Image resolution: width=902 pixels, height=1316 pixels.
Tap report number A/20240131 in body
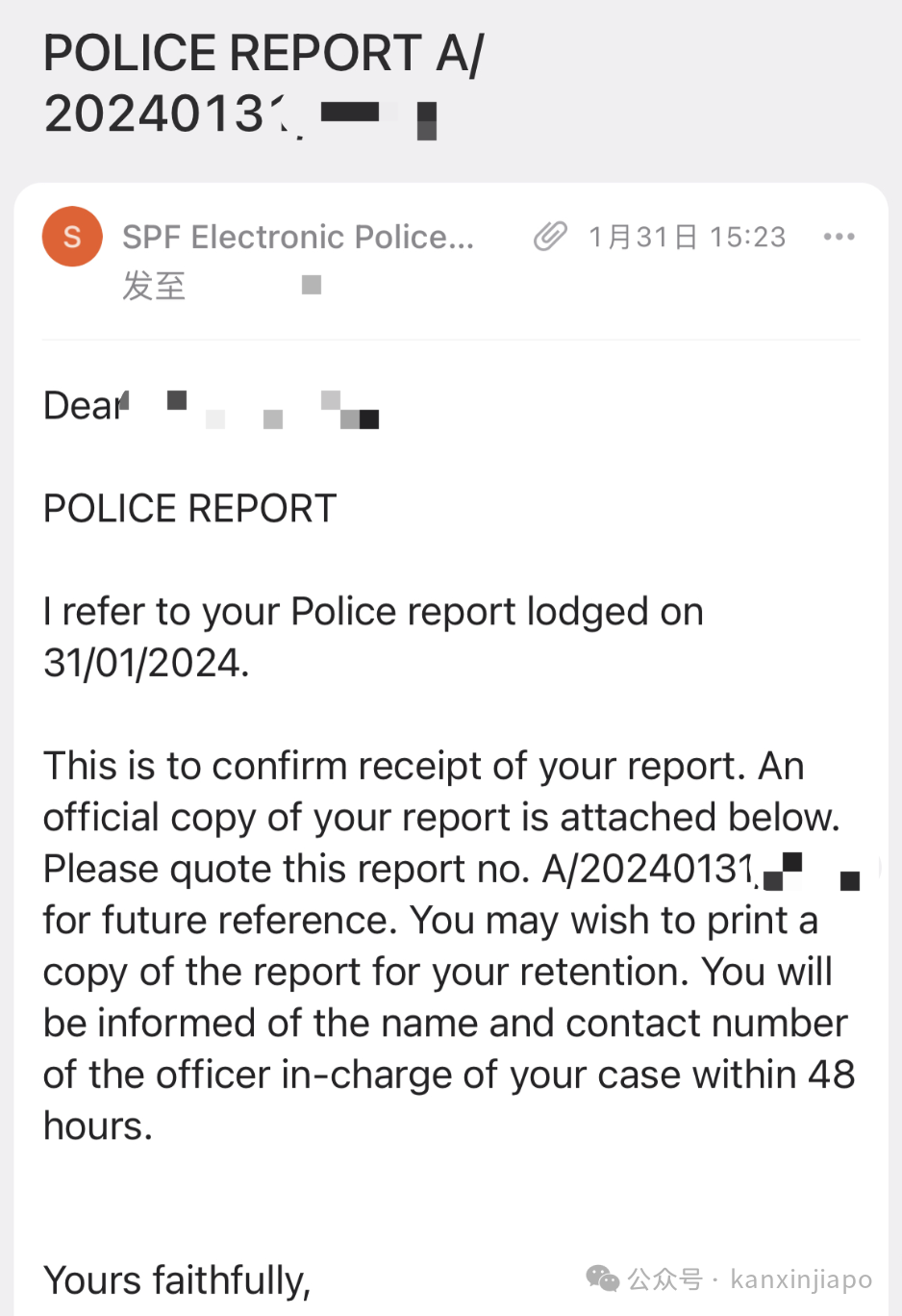coord(651,869)
